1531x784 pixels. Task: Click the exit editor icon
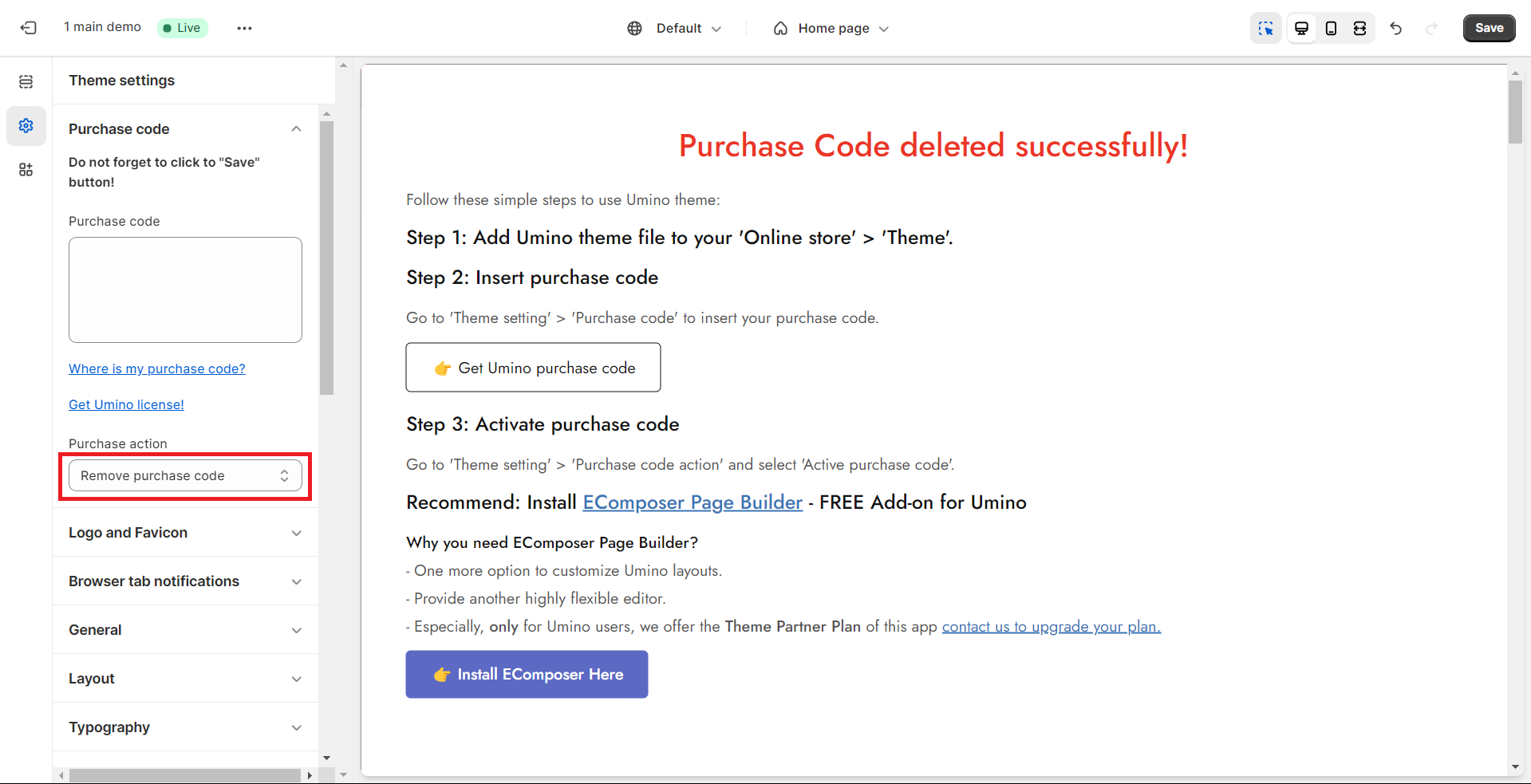point(28,28)
